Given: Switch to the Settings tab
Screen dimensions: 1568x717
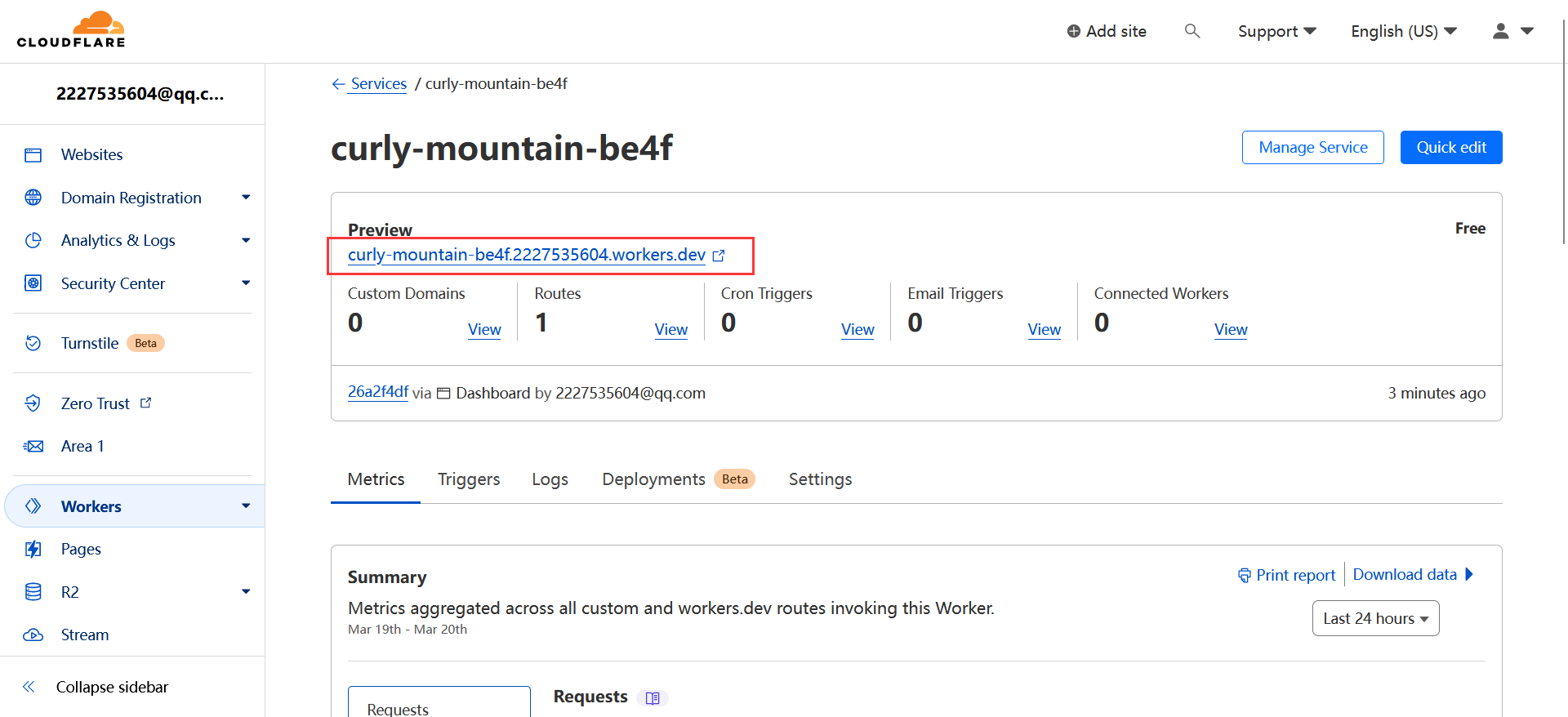Looking at the screenshot, I should 820,479.
